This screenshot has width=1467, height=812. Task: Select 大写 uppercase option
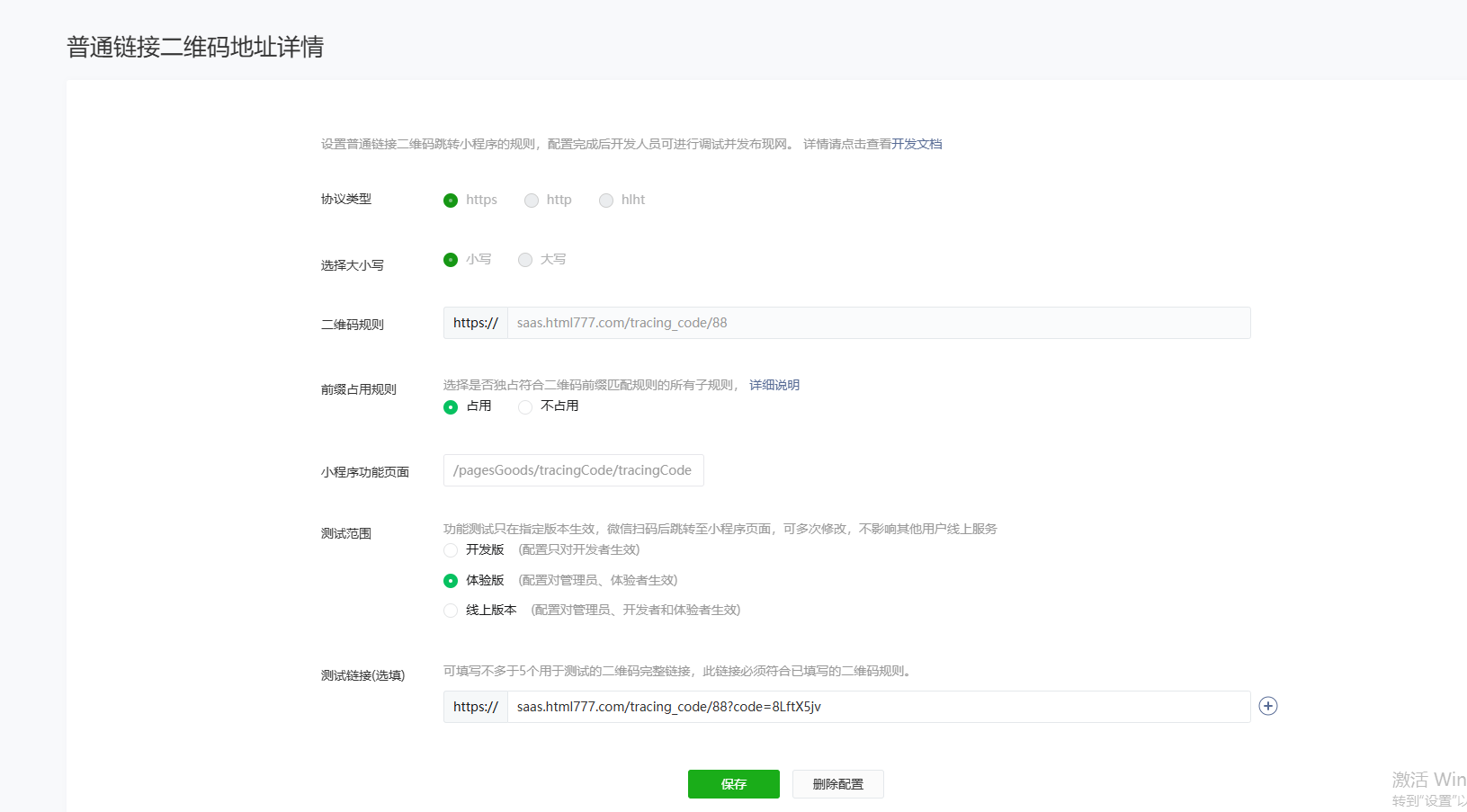[525, 260]
